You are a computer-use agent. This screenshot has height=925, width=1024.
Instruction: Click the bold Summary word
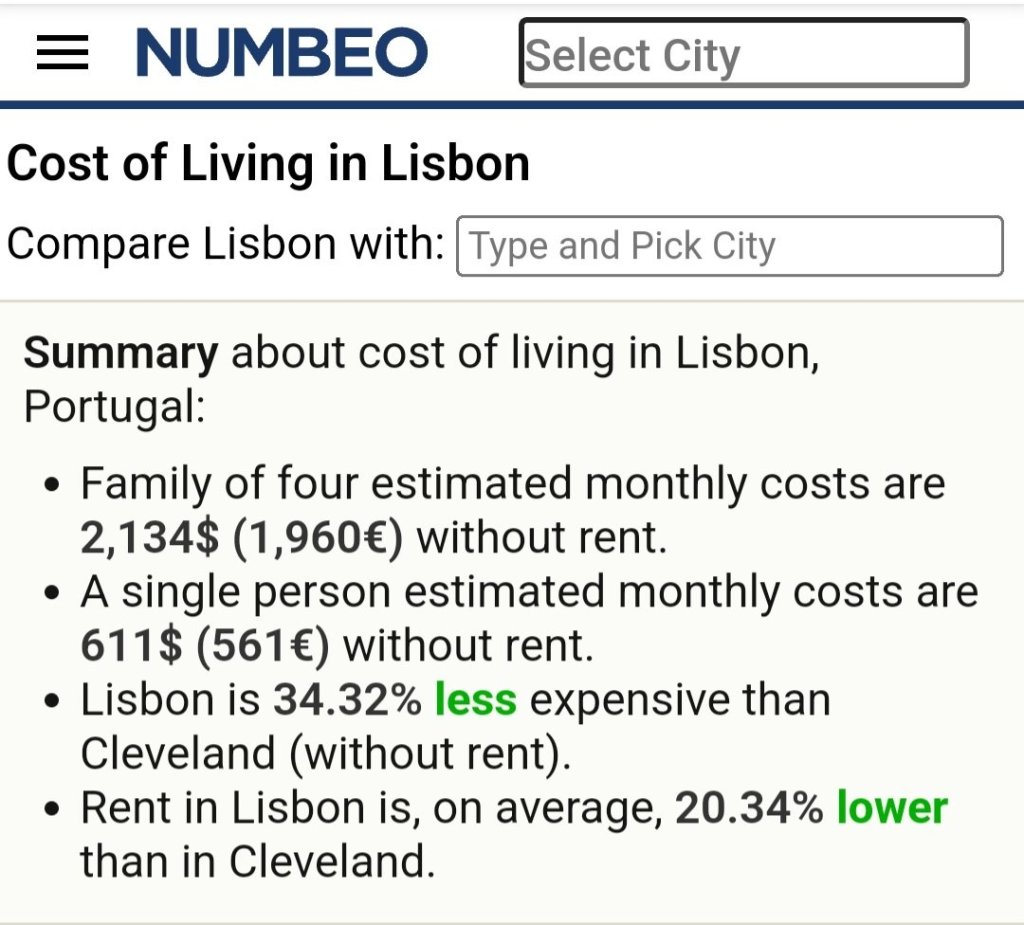120,353
